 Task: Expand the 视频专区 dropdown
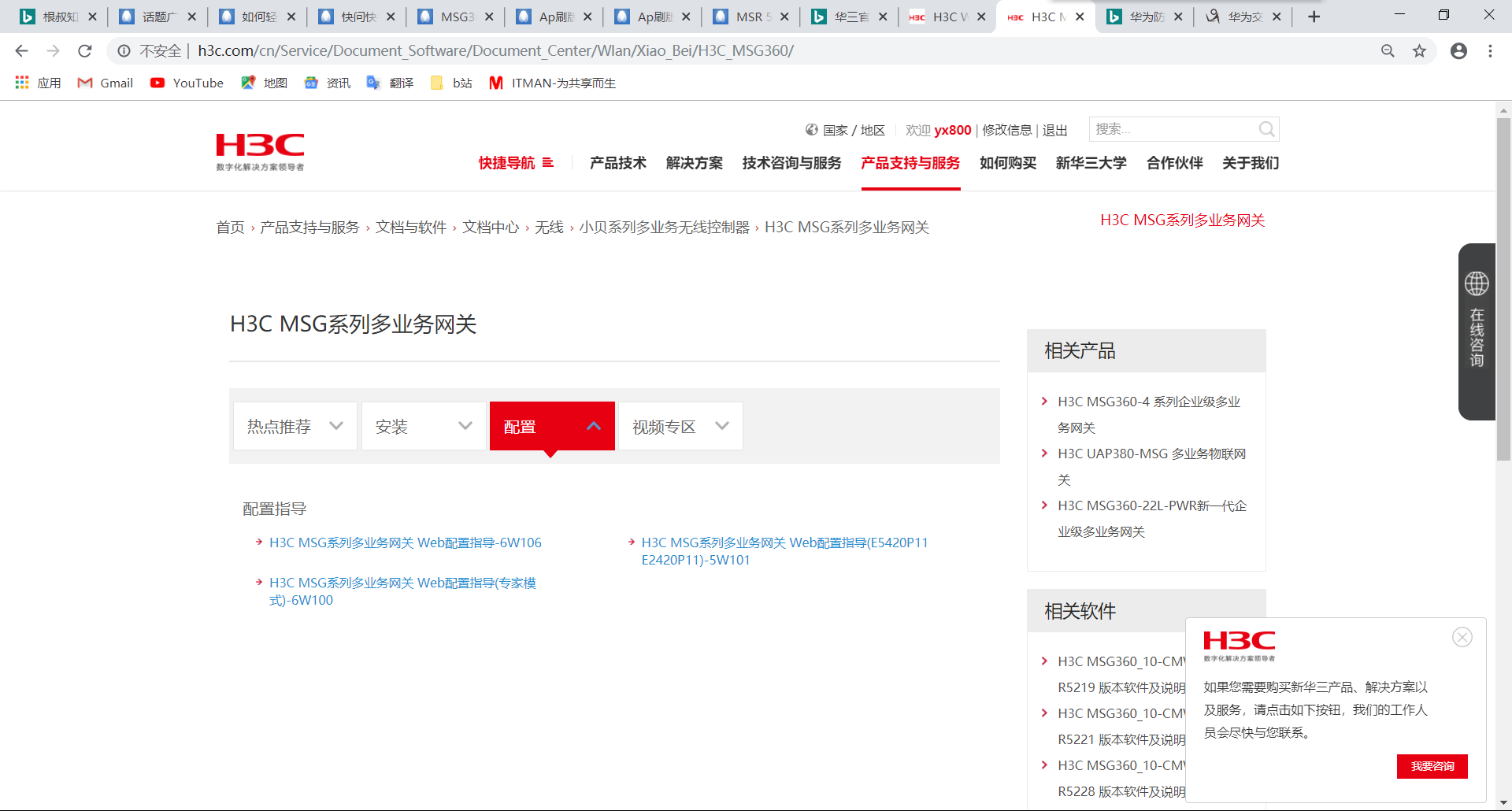(680, 426)
